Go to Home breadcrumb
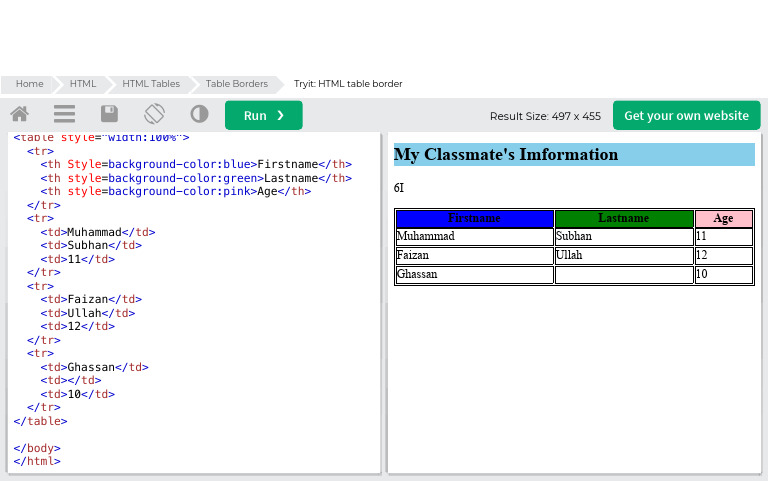The image size is (768, 481). (29, 84)
